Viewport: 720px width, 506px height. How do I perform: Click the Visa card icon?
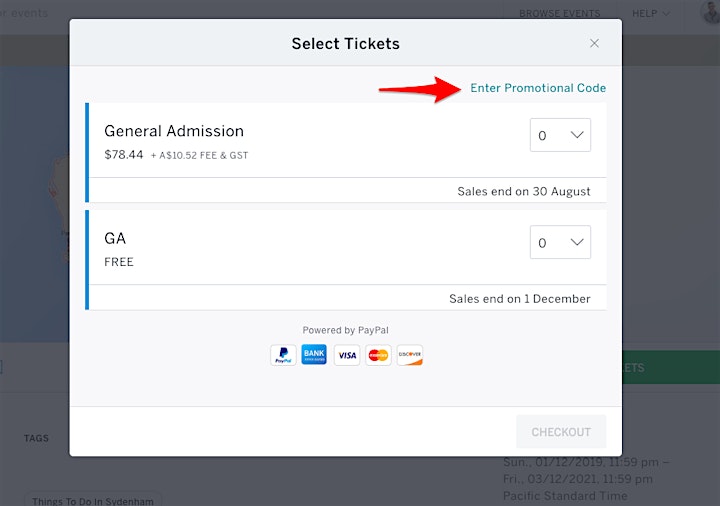(x=347, y=355)
